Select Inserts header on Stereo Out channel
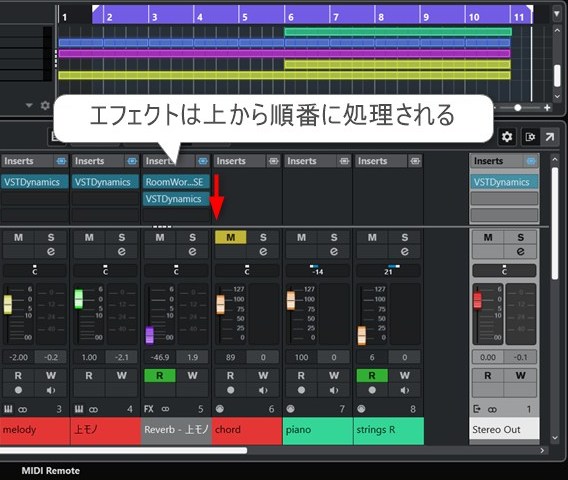 498,161
